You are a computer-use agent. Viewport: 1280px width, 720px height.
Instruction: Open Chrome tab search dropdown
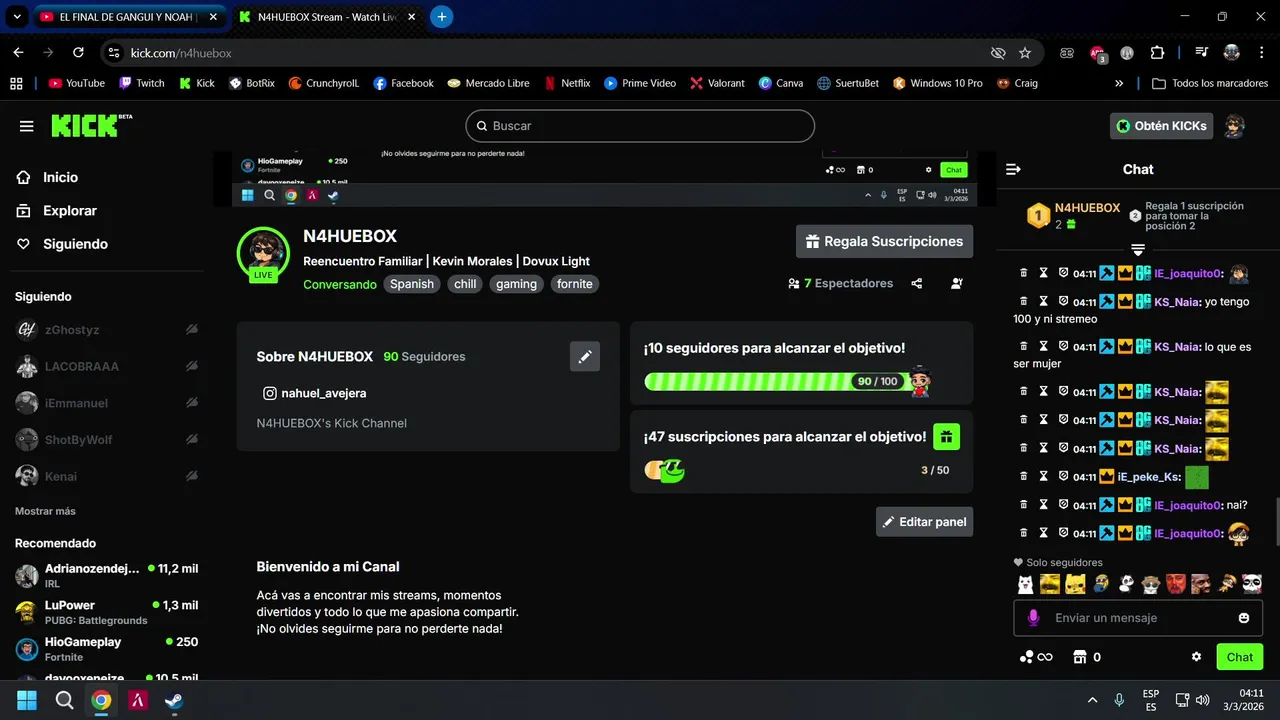(x=16, y=17)
